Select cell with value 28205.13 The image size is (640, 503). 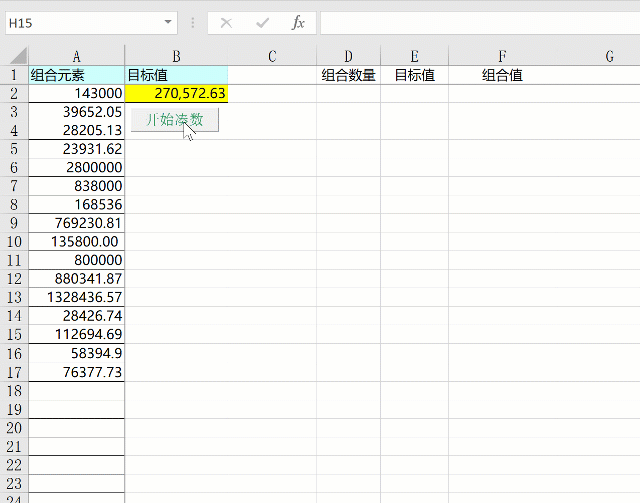(x=76, y=130)
